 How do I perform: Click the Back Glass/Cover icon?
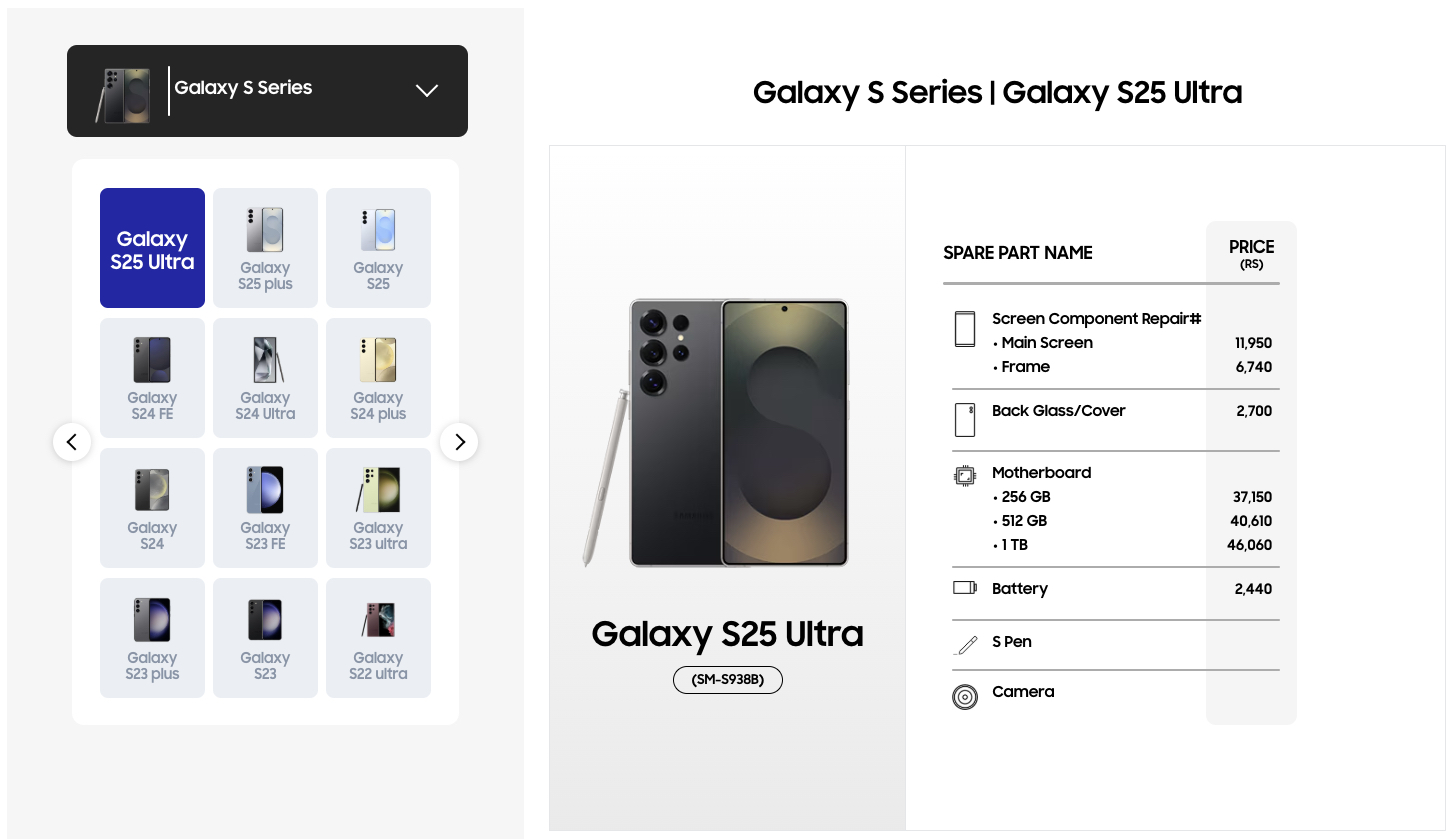(x=965, y=420)
